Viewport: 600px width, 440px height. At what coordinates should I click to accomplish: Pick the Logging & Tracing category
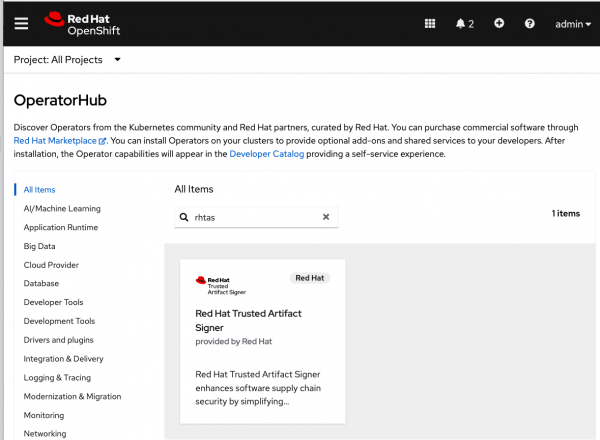(57, 377)
